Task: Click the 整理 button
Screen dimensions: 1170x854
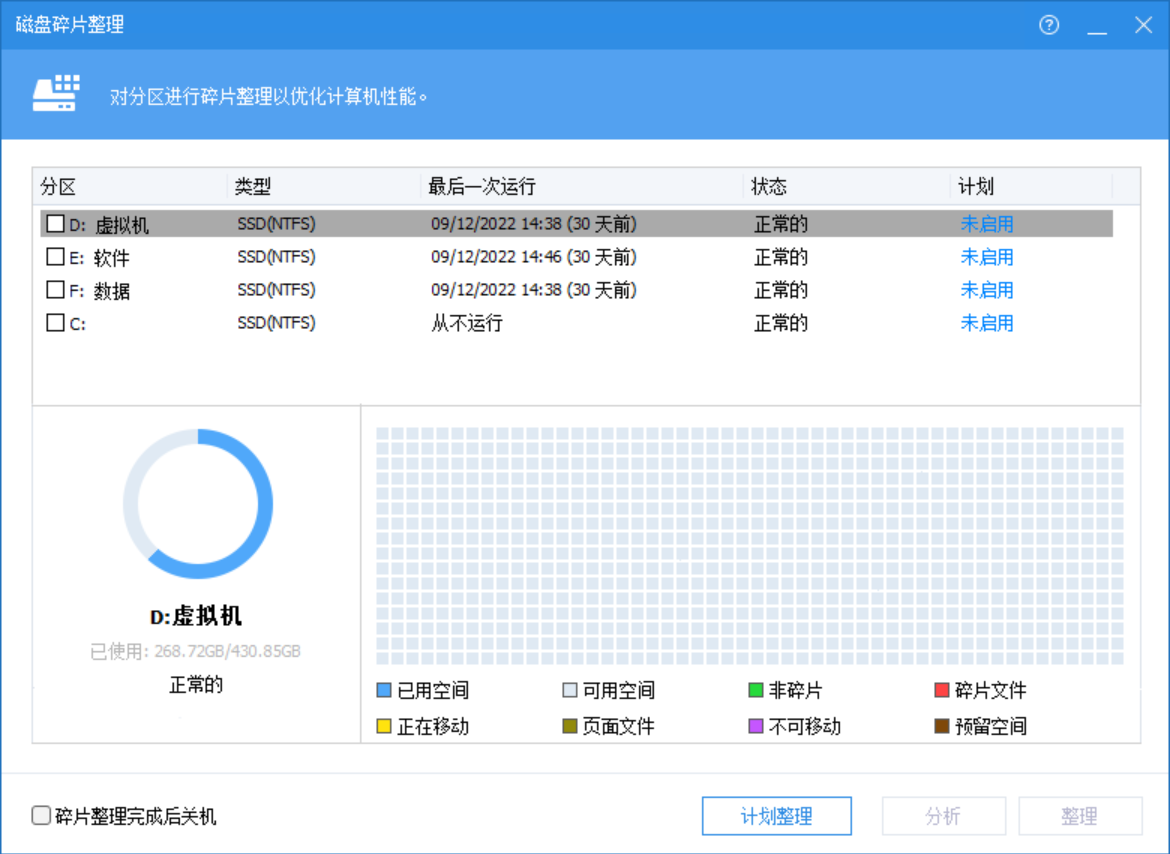Action: tap(1080, 816)
